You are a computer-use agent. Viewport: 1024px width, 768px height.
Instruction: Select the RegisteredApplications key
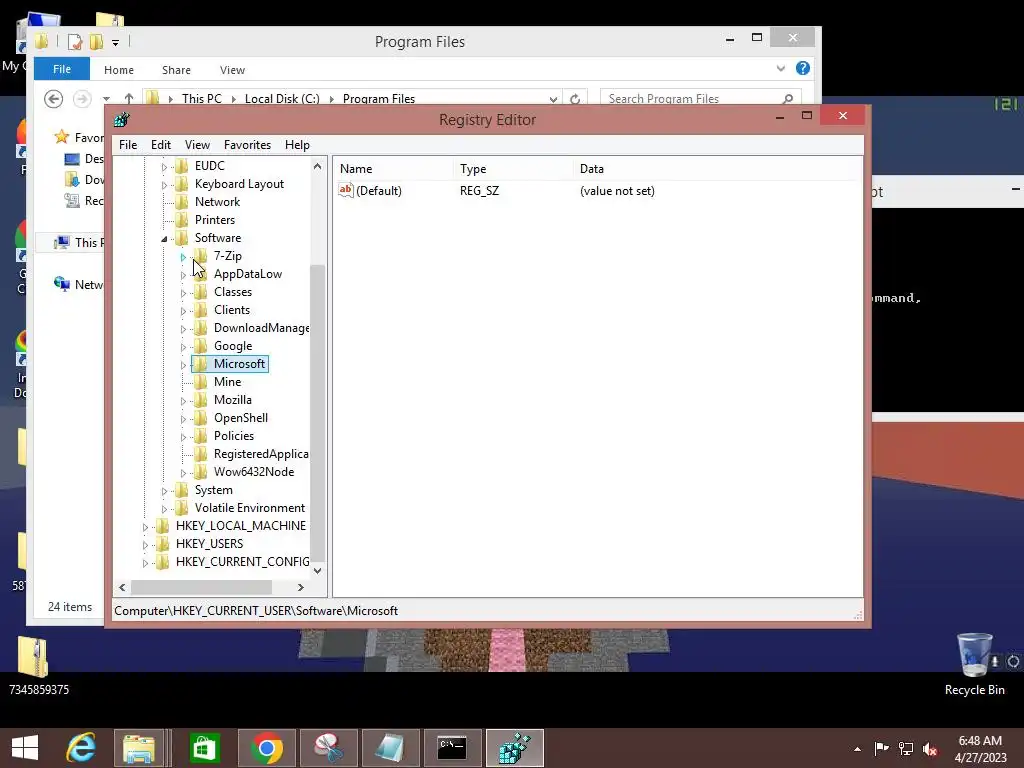[261, 454]
